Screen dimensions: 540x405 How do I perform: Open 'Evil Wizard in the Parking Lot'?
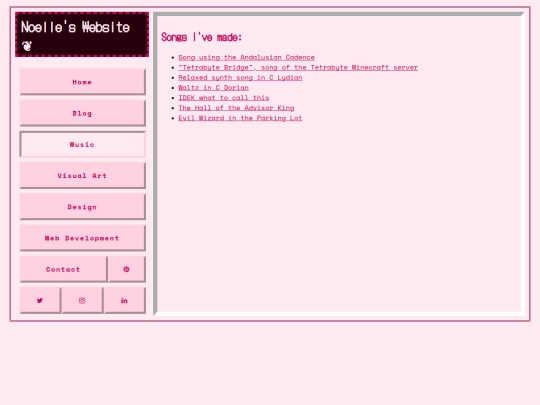point(240,118)
